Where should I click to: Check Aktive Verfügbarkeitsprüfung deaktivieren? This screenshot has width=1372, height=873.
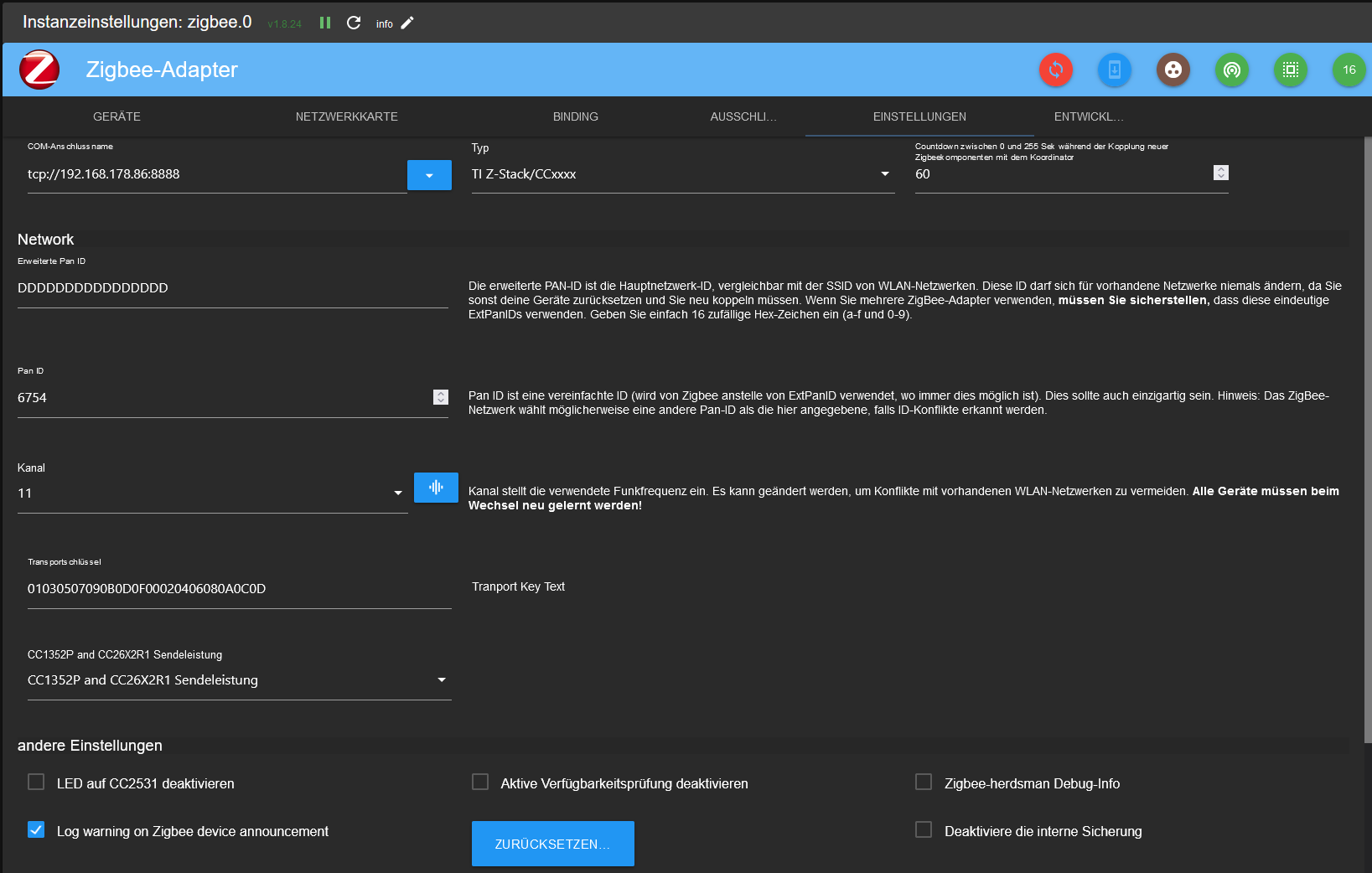point(480,782)
